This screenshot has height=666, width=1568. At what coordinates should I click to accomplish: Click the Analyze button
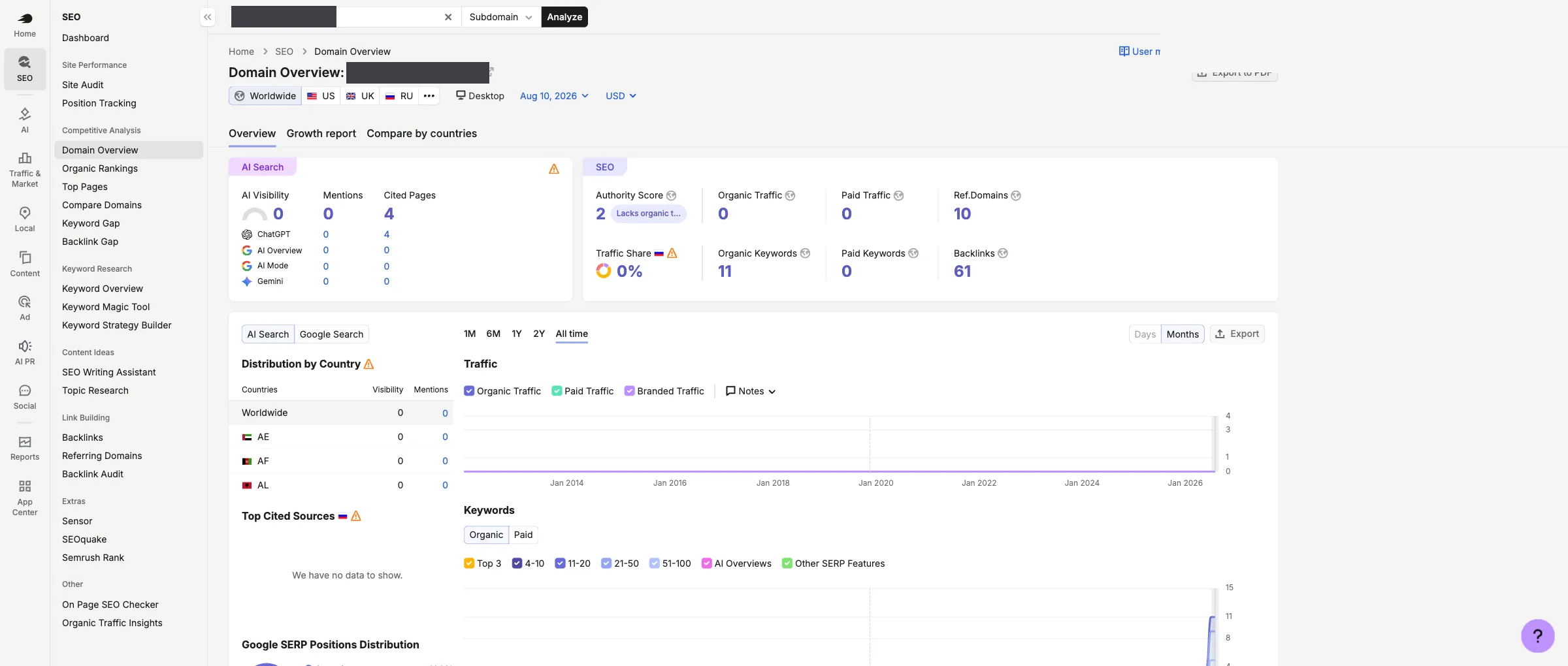(564, 17)
